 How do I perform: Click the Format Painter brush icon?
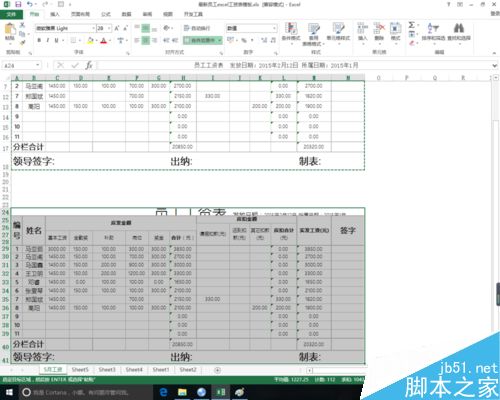coord(22,42)
